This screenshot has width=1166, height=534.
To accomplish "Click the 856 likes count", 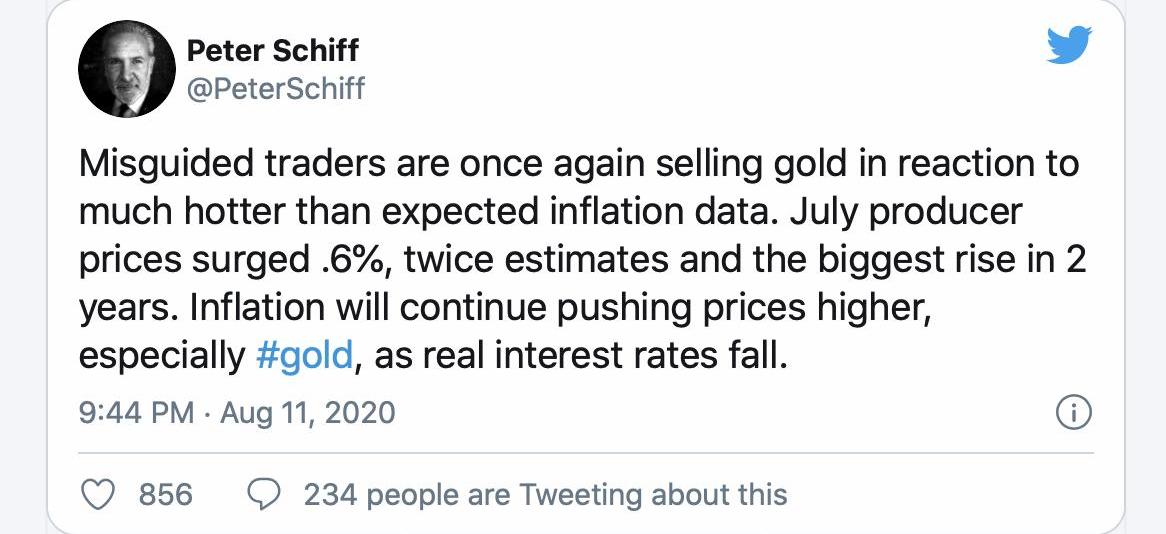I will [x=167, y=495].
